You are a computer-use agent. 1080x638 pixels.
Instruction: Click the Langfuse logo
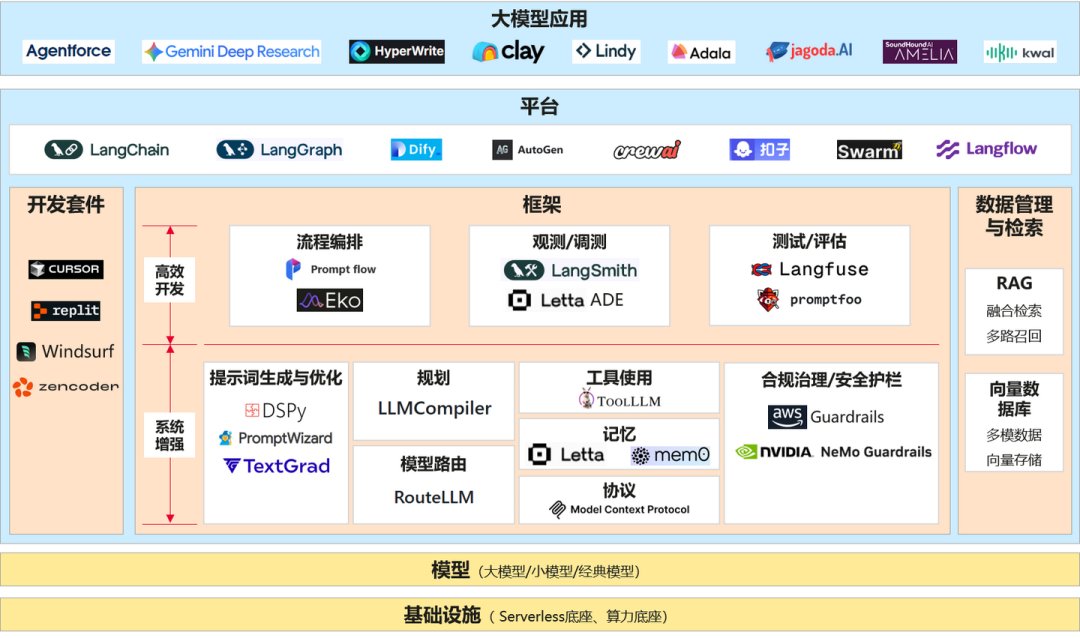coord(810,269)
